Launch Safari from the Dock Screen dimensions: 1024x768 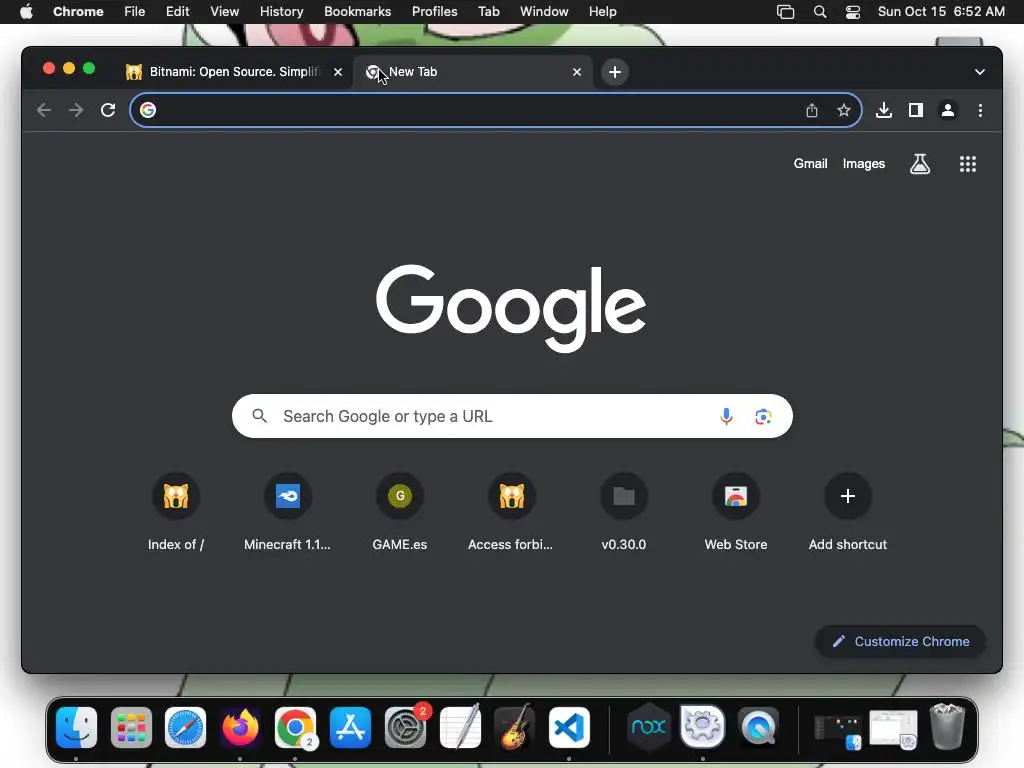click(185, 728)
